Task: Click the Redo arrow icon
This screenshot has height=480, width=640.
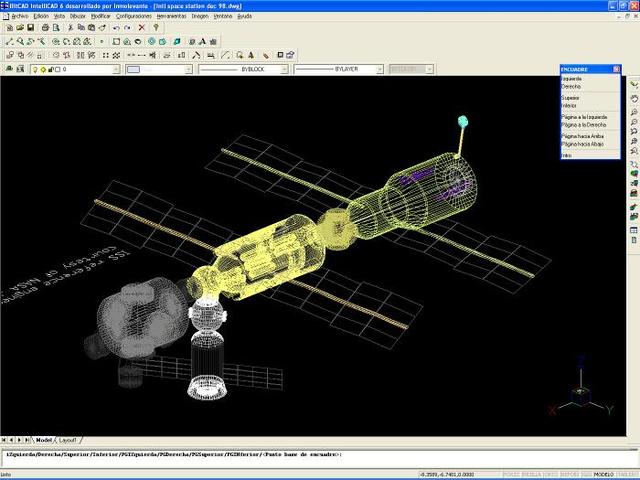Action: (127, 28)
